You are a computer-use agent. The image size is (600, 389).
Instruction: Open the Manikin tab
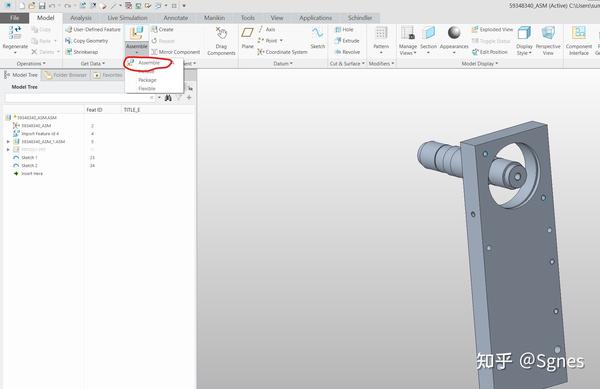pyautogui.click(x=214, y=18)
